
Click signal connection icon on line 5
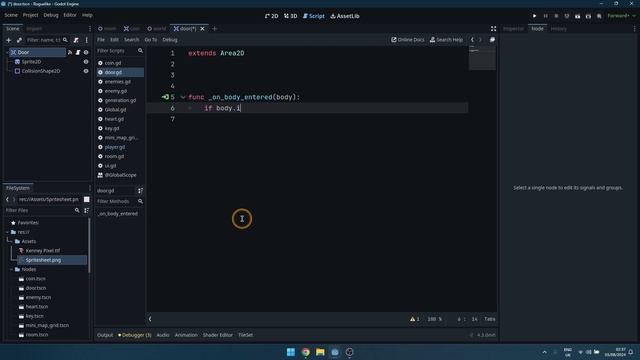point(165,97)
